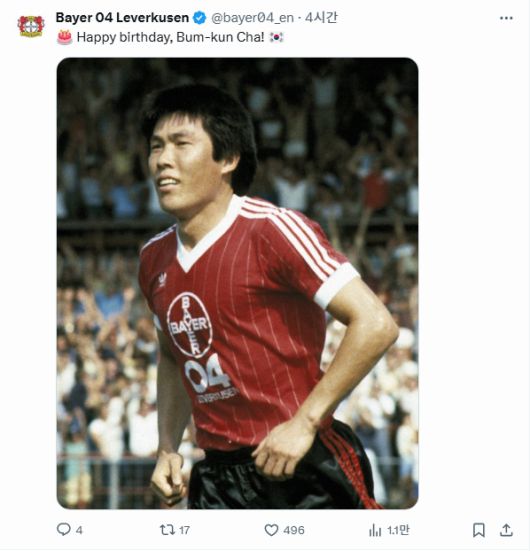Click the reply speech bubble icon

pos(64,530)
